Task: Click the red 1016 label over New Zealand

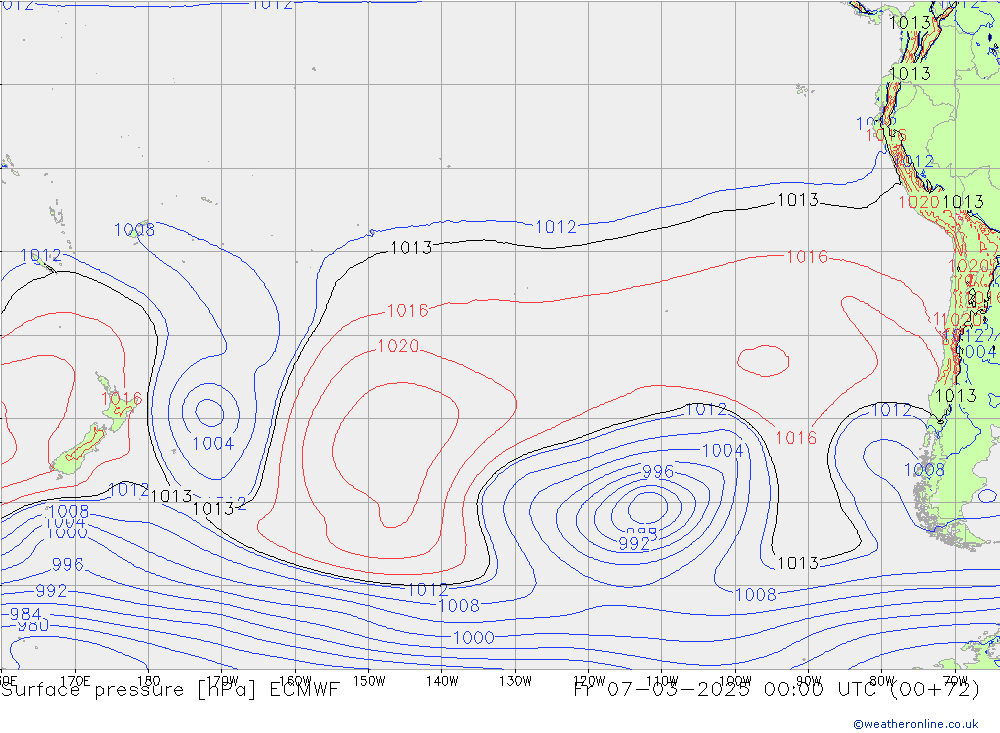Action: tap(122, 399)
